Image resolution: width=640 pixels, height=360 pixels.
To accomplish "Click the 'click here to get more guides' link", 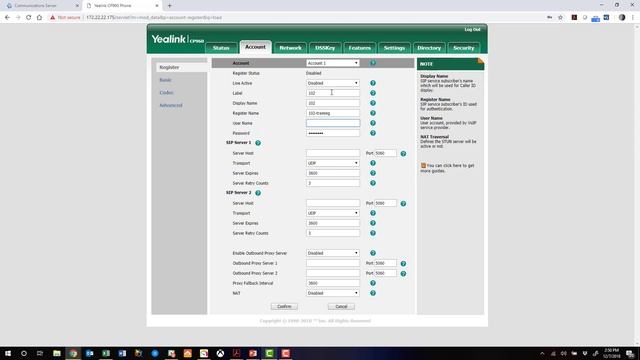I will (448, 168).
